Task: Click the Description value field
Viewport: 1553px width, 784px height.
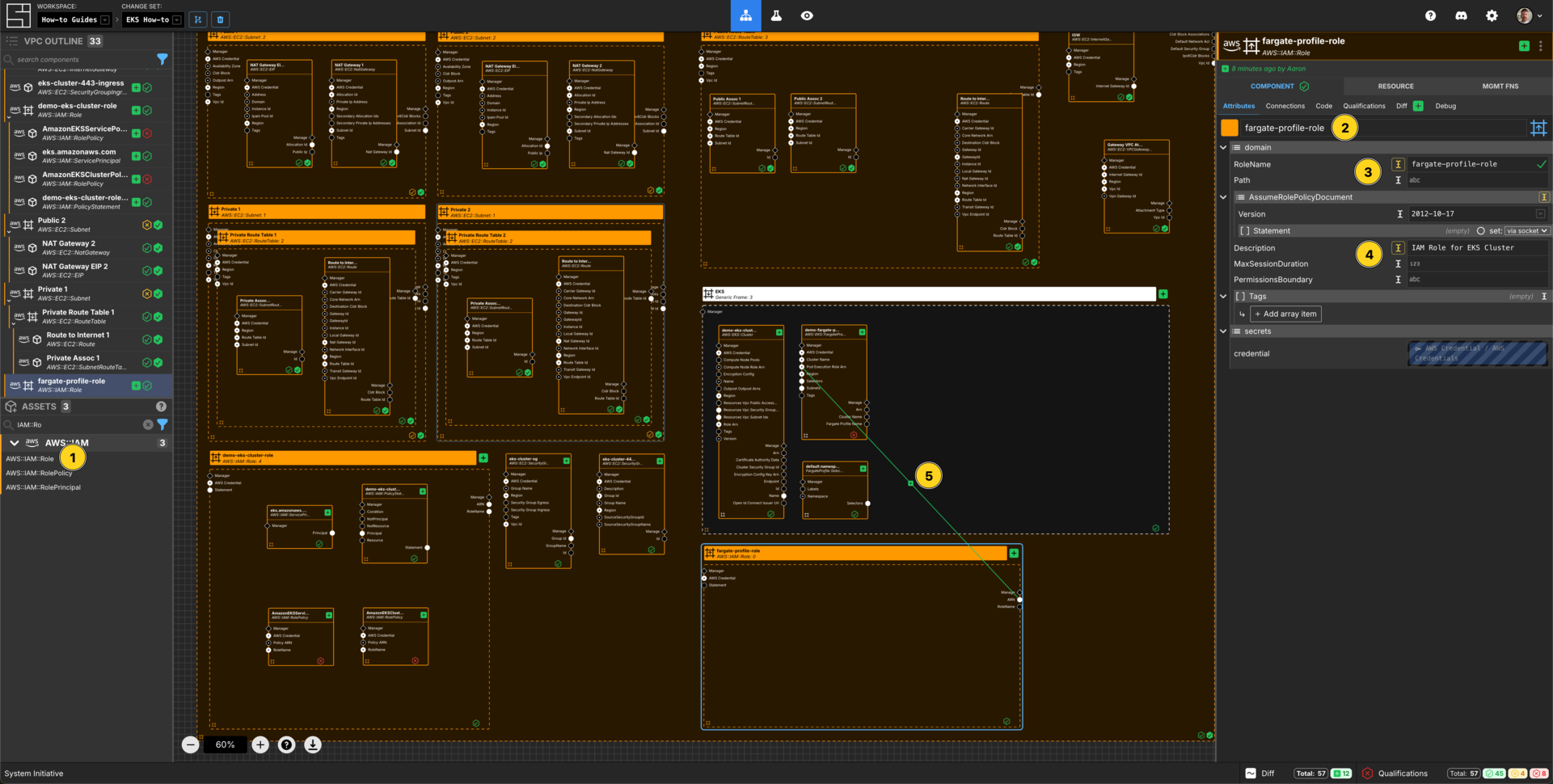Action: (x=1478, y=248)
